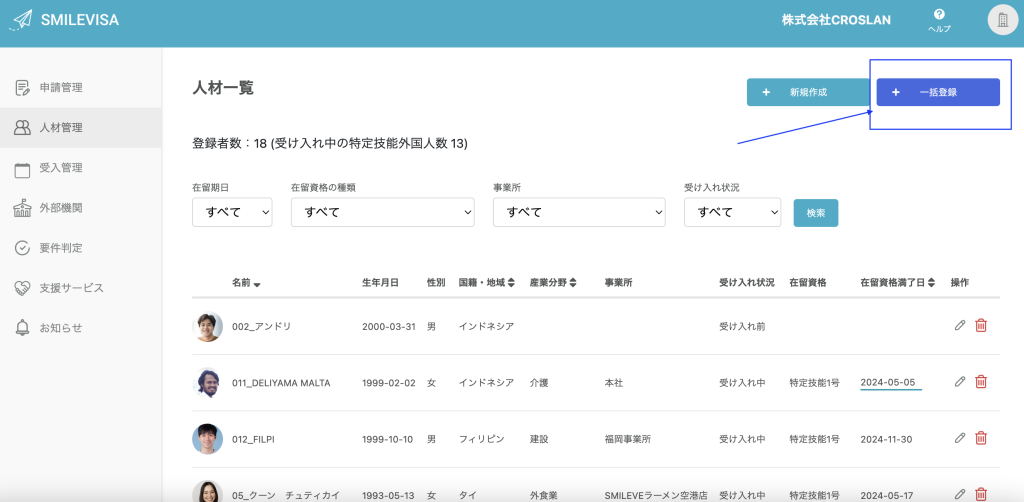Click 002_アンドリ profile photo
Viewport: 1024px width, 502px height.
click(208, 326)
